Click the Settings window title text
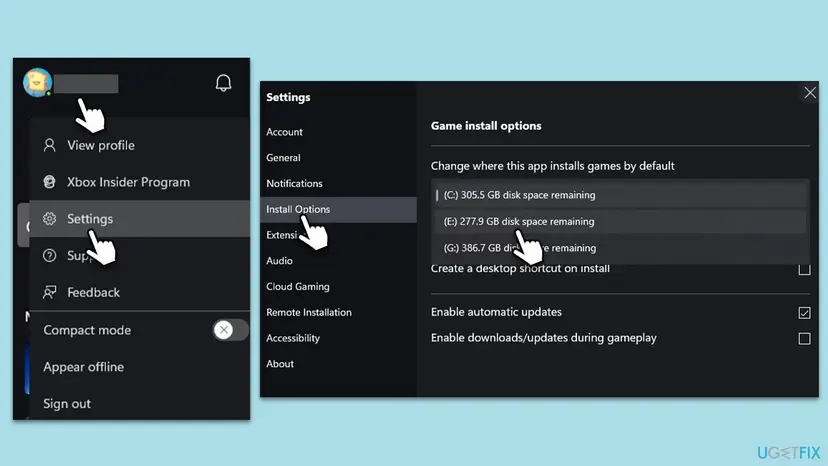Viewport: 828px width, 466px height. click(x=288, y=98)
